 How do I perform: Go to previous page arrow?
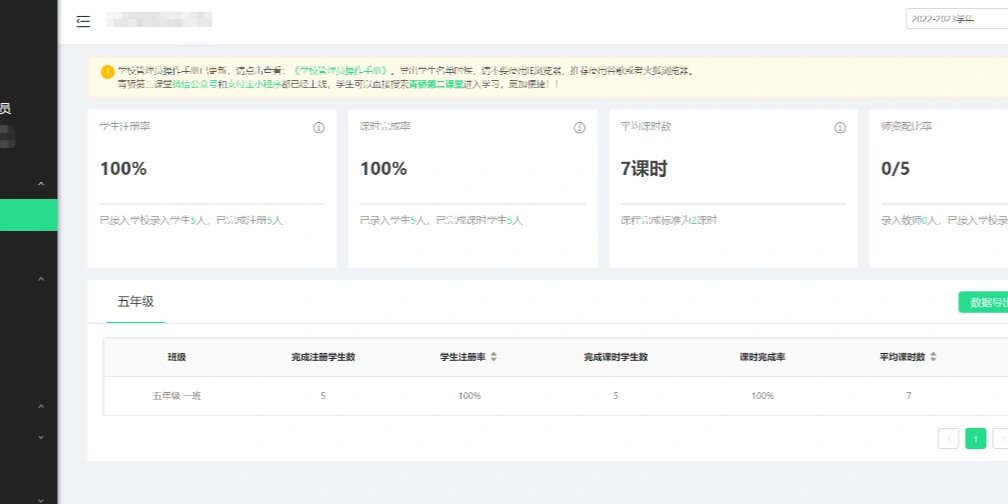948,438
